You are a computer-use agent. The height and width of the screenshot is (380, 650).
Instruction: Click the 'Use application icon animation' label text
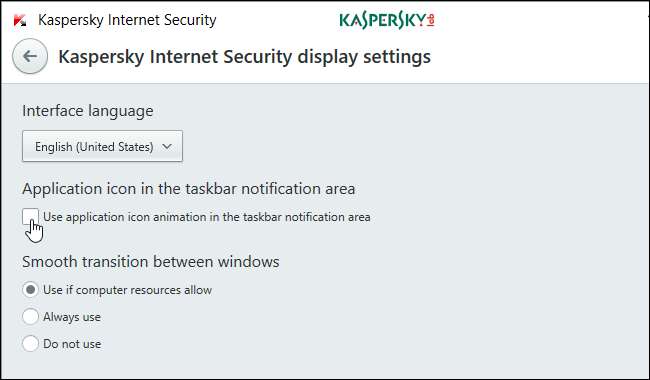click(206, 217)
